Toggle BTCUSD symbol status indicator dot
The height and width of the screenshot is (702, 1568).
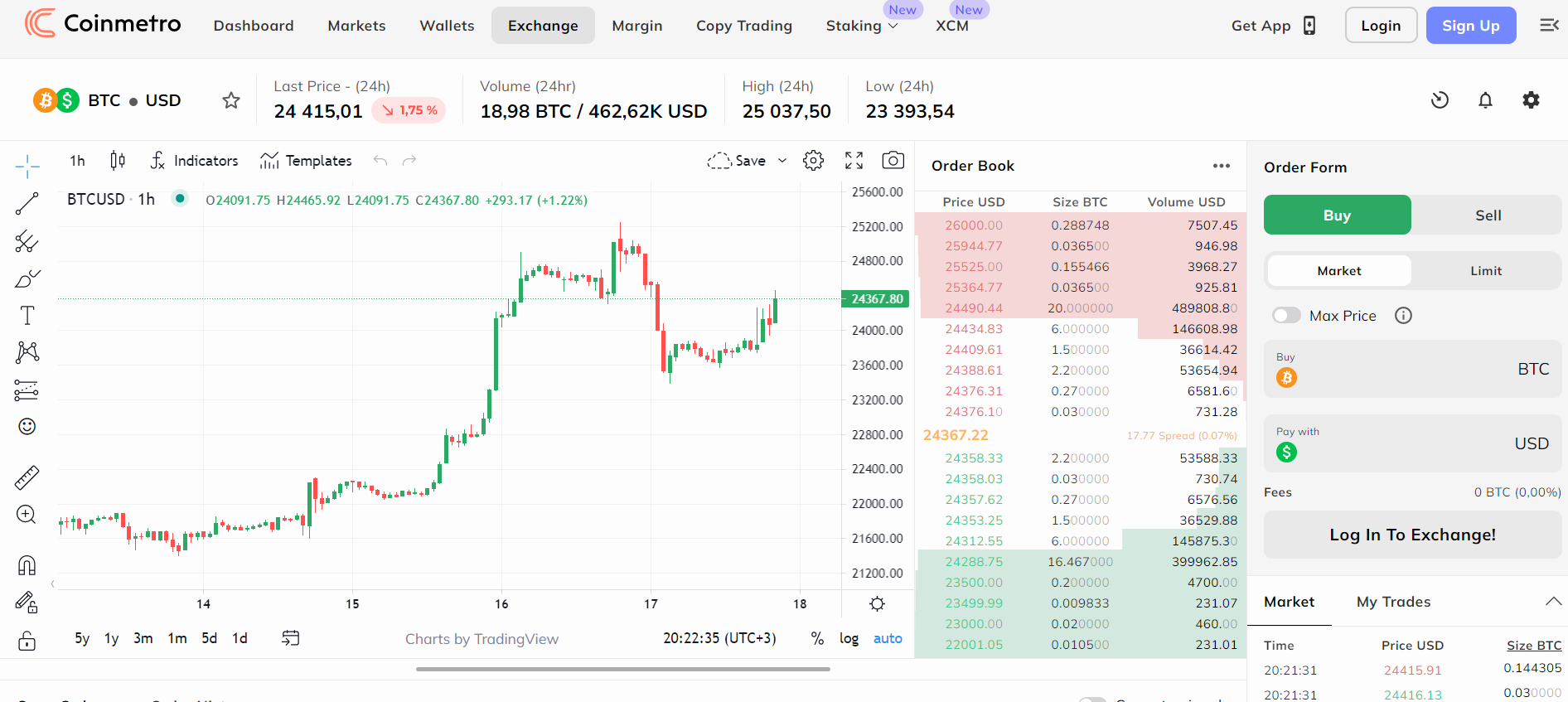point(180,198)
